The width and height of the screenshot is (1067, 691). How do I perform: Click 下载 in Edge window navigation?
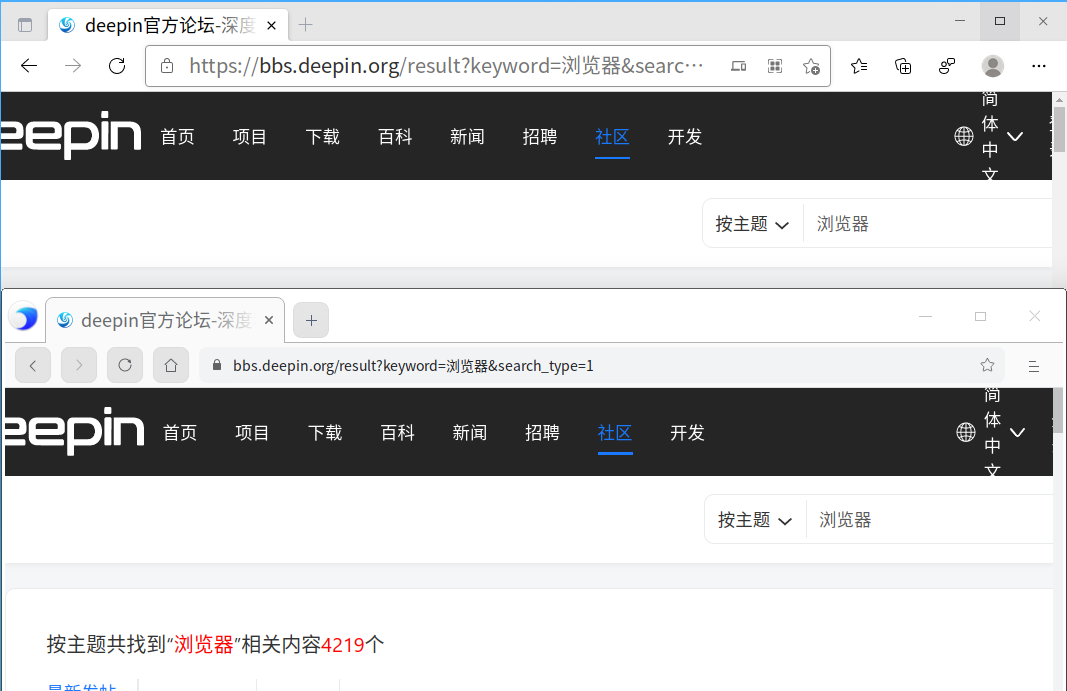(323, 137)
